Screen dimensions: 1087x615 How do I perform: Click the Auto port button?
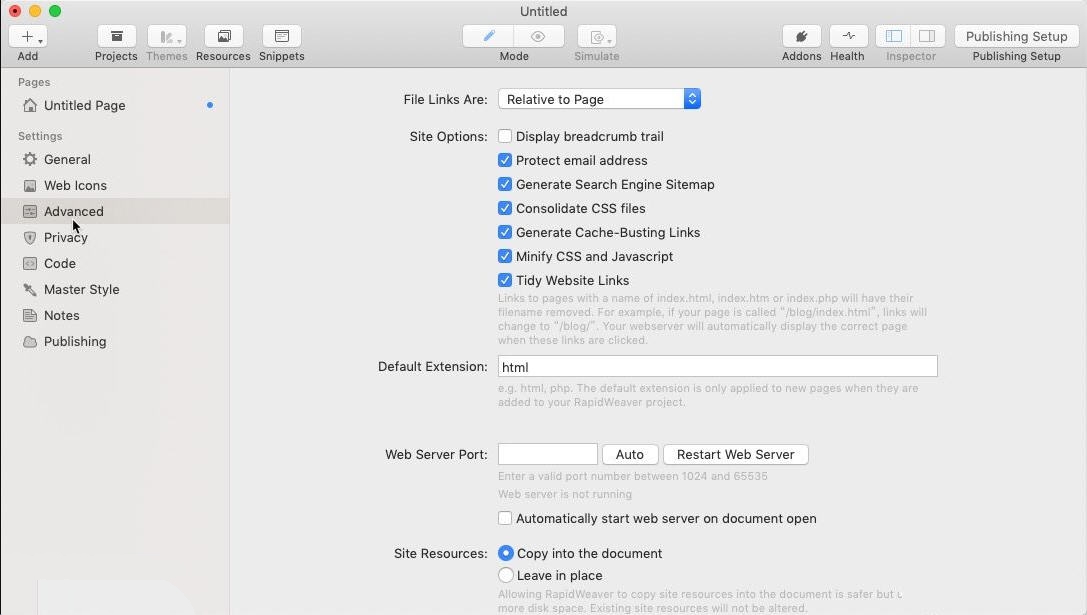pos(629,455)
